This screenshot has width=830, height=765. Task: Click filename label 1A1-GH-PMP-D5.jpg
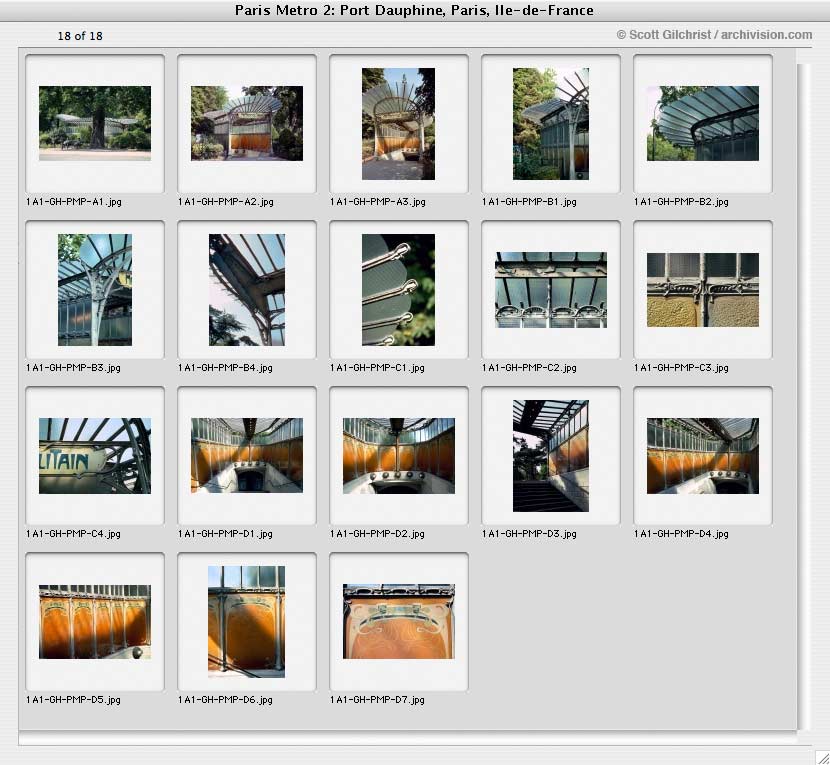coord(74,699)
